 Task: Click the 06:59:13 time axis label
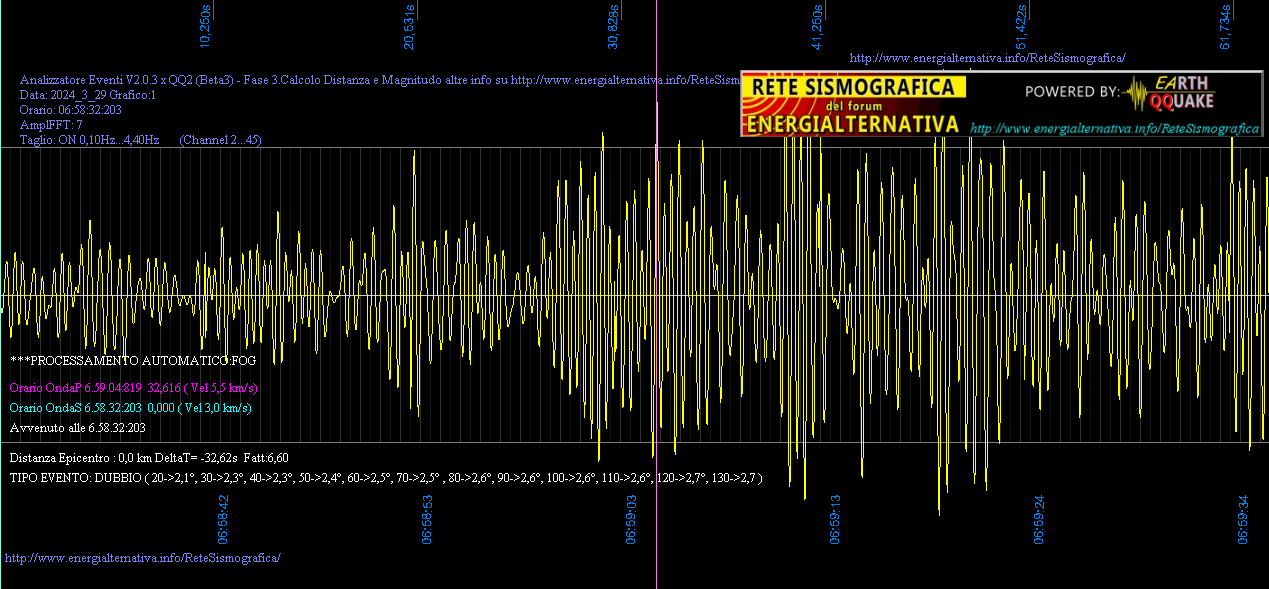835,518
